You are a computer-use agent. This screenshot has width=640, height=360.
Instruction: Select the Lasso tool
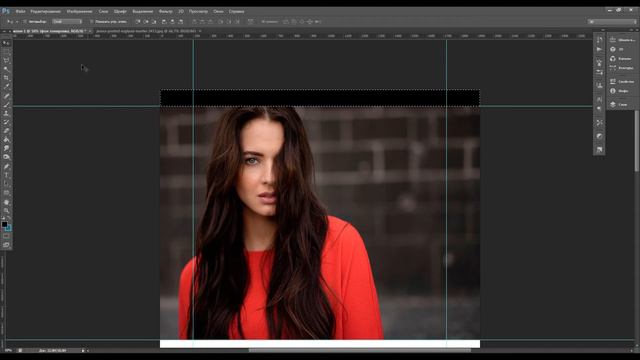6,60
